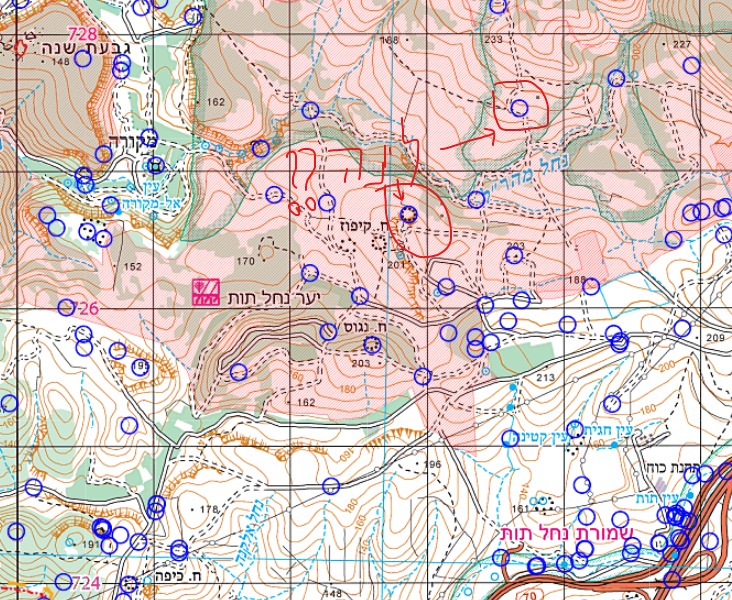Click the blue square-in-circle marker below מקורה
732x600 pixels.
pyautogui.click(x=155, y=165)
